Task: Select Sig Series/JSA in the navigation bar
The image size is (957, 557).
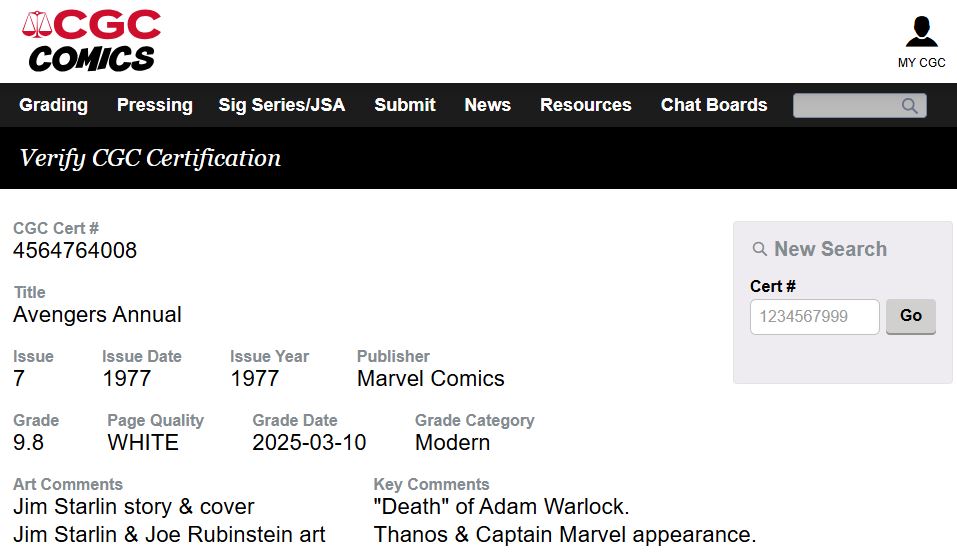Action: (x=282, y=105)
